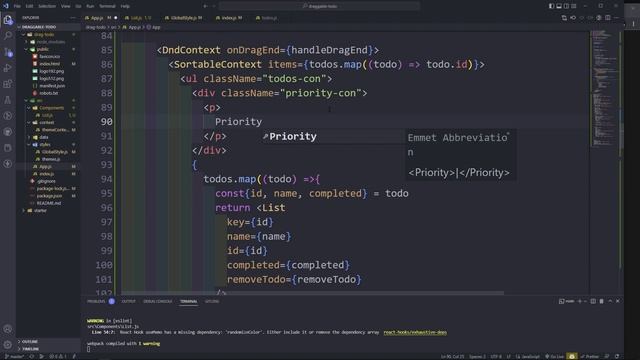Switch to the App.js editor tab

(x=101, y=18)
